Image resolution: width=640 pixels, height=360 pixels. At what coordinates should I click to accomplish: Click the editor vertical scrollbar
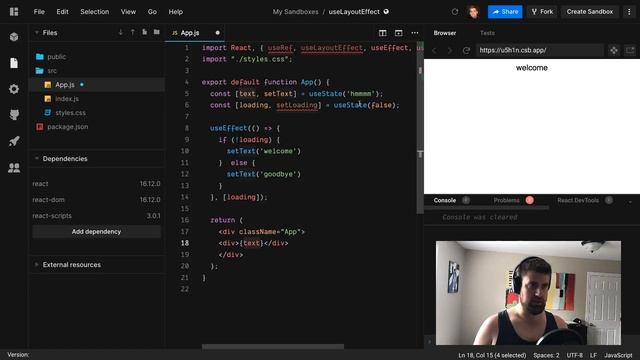[420, 127]
